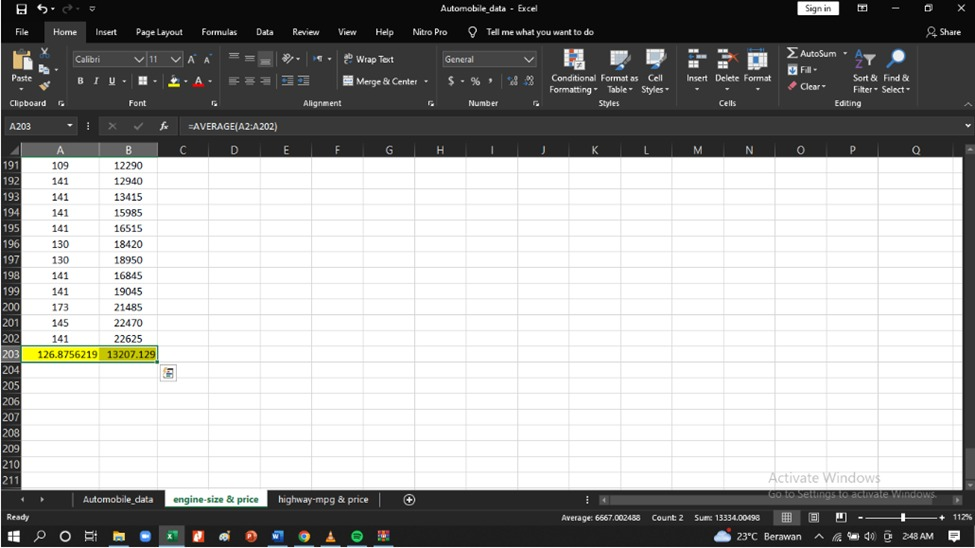Click AutoSum
Image resolution: width=975 pixels, height=548 pixels.
(811, 53)
